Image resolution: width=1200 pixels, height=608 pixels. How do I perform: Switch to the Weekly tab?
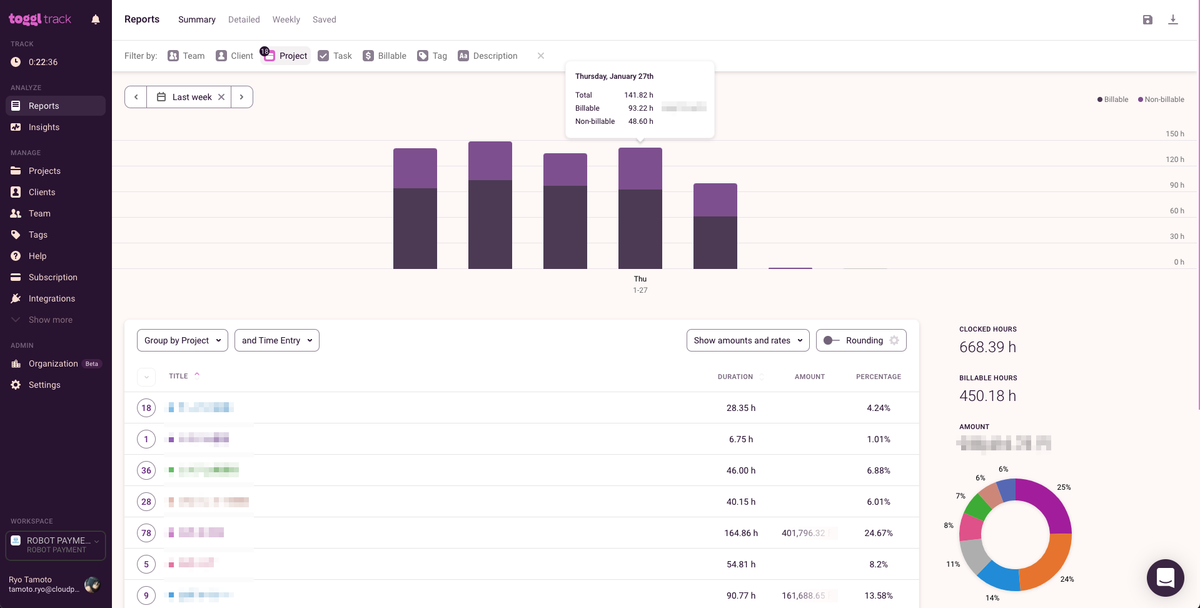point(286,19)
